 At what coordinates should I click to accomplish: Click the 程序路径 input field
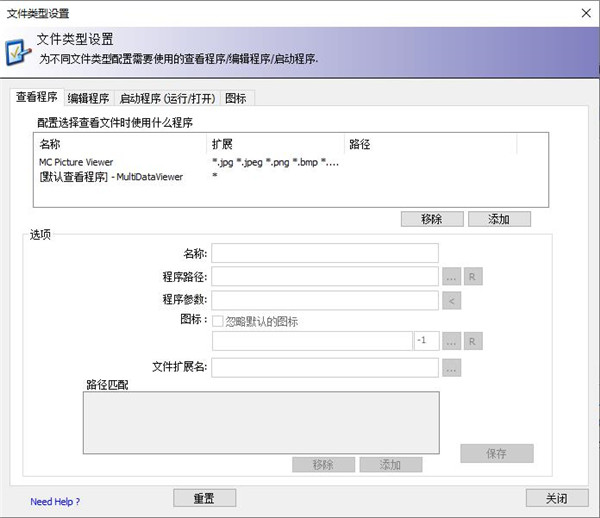pyautogui.click(x=324, y=276)
